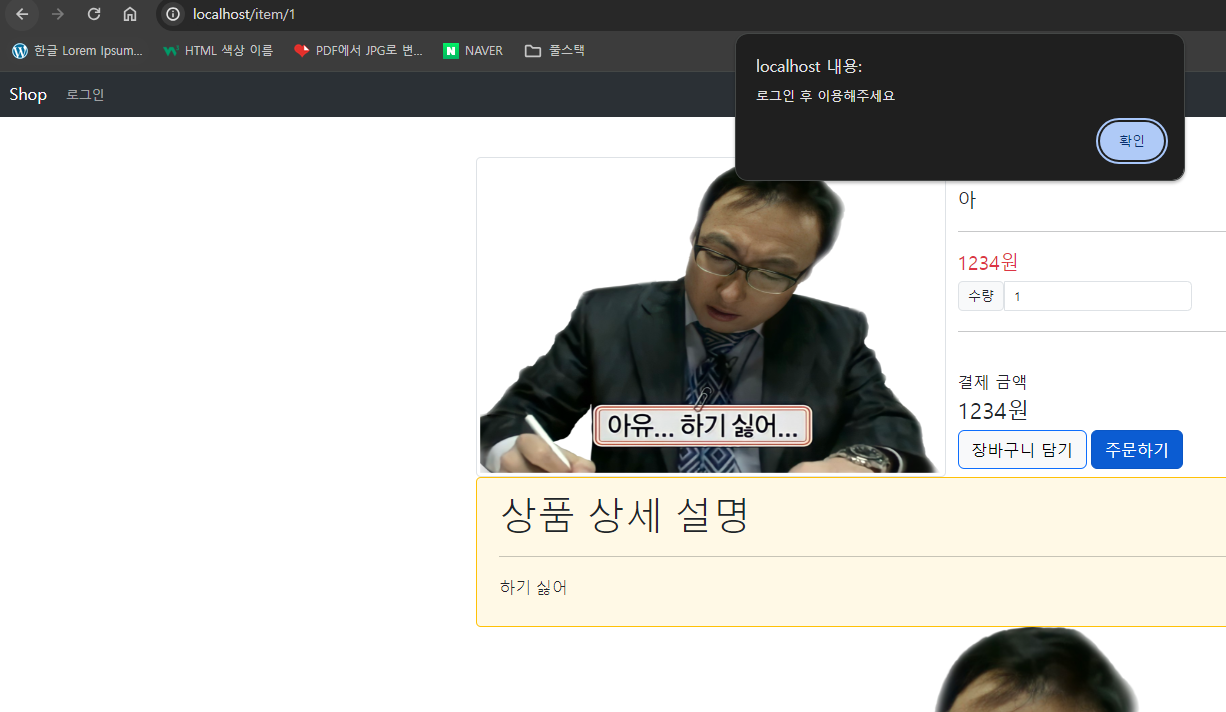
Task: Open the 로그인 navigation link
Action: pyautogui.click(x=85, y=95)
